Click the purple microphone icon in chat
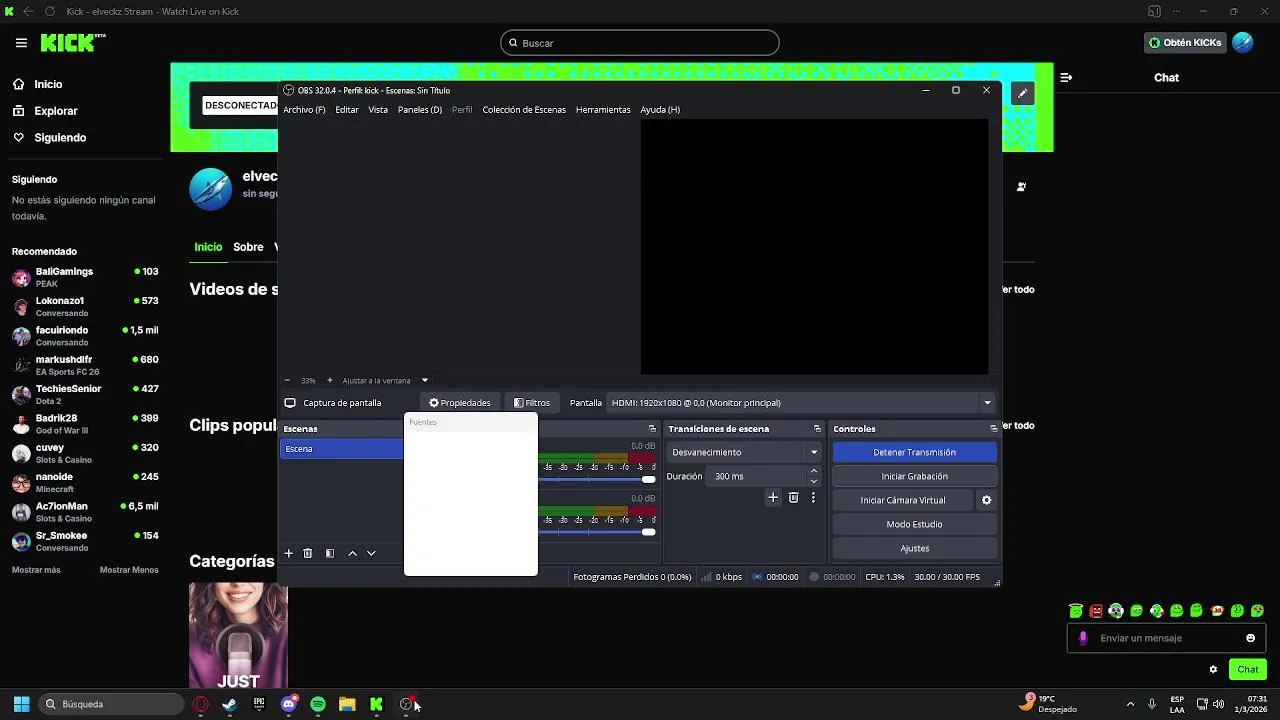 (x=1083, y=638)
